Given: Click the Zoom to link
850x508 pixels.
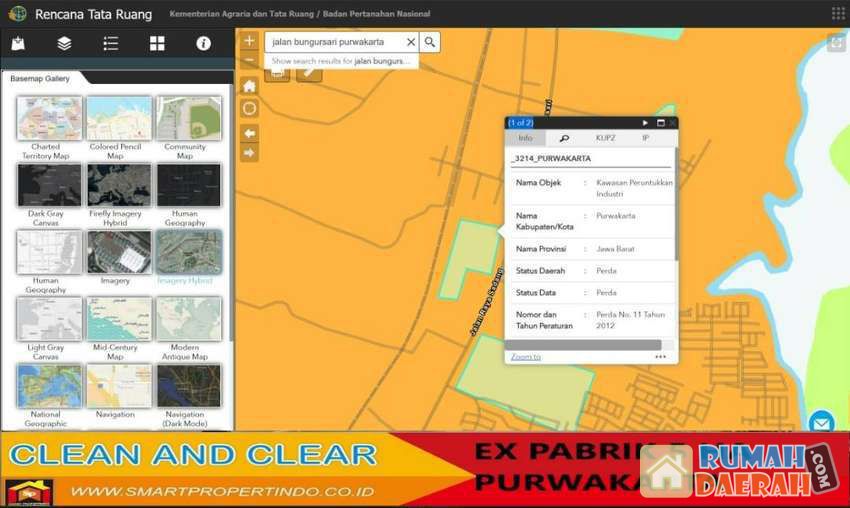Looking at the screenshot, I should [x=525, y=356].
